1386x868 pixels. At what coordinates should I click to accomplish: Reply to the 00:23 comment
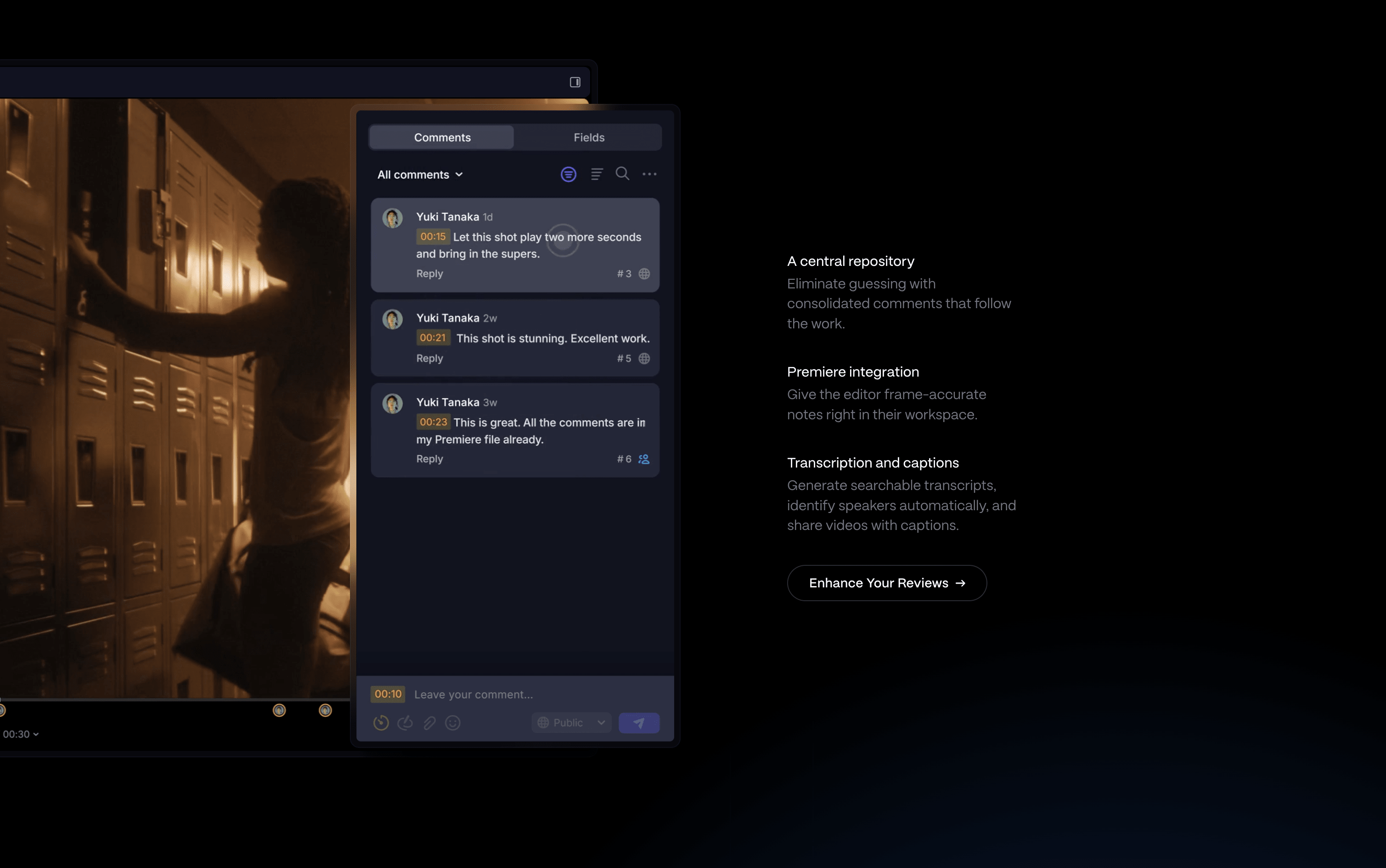pyautogui.click(x=429, y=459)
